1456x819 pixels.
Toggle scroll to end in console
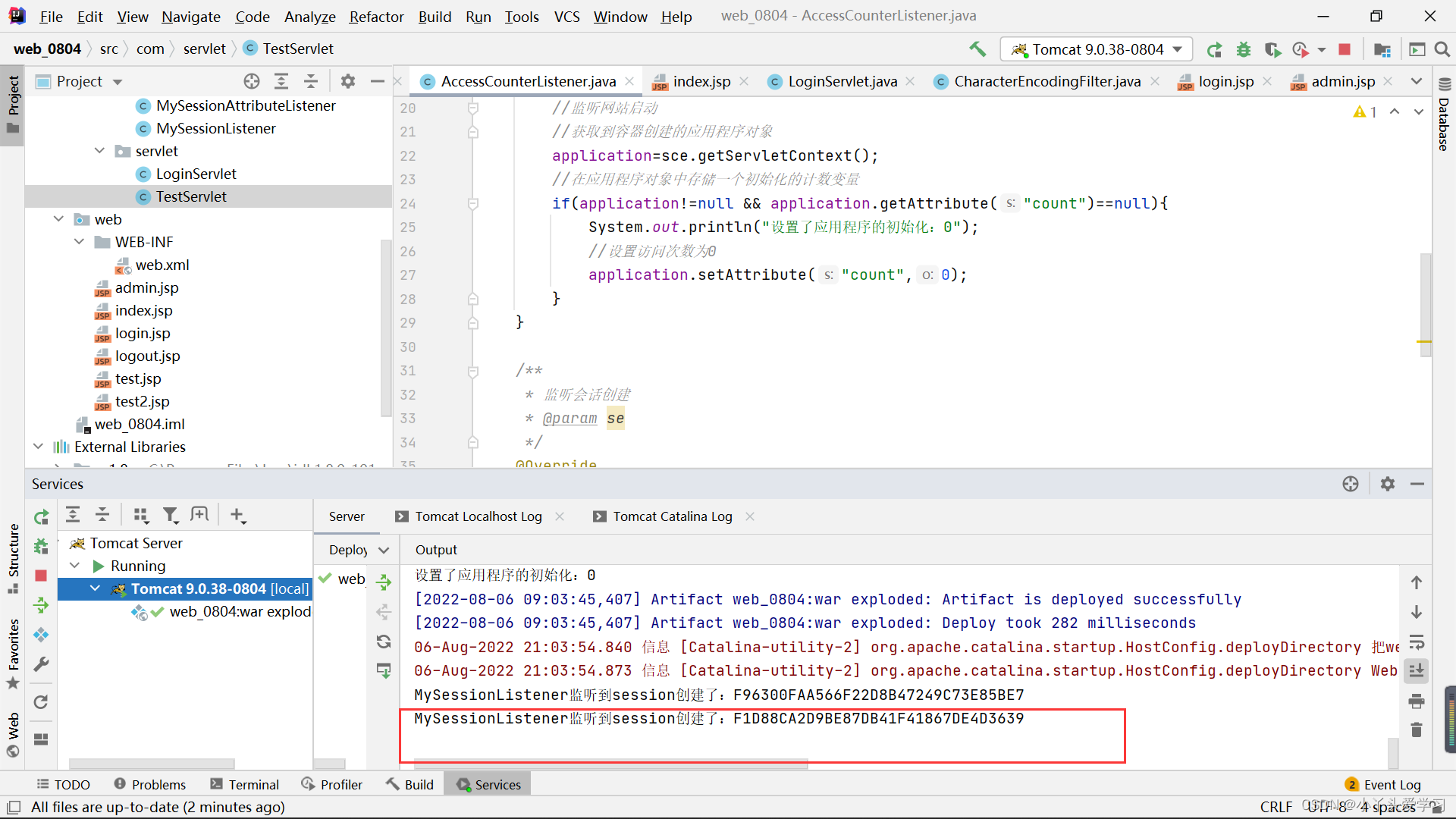[x=1416, y=671]
